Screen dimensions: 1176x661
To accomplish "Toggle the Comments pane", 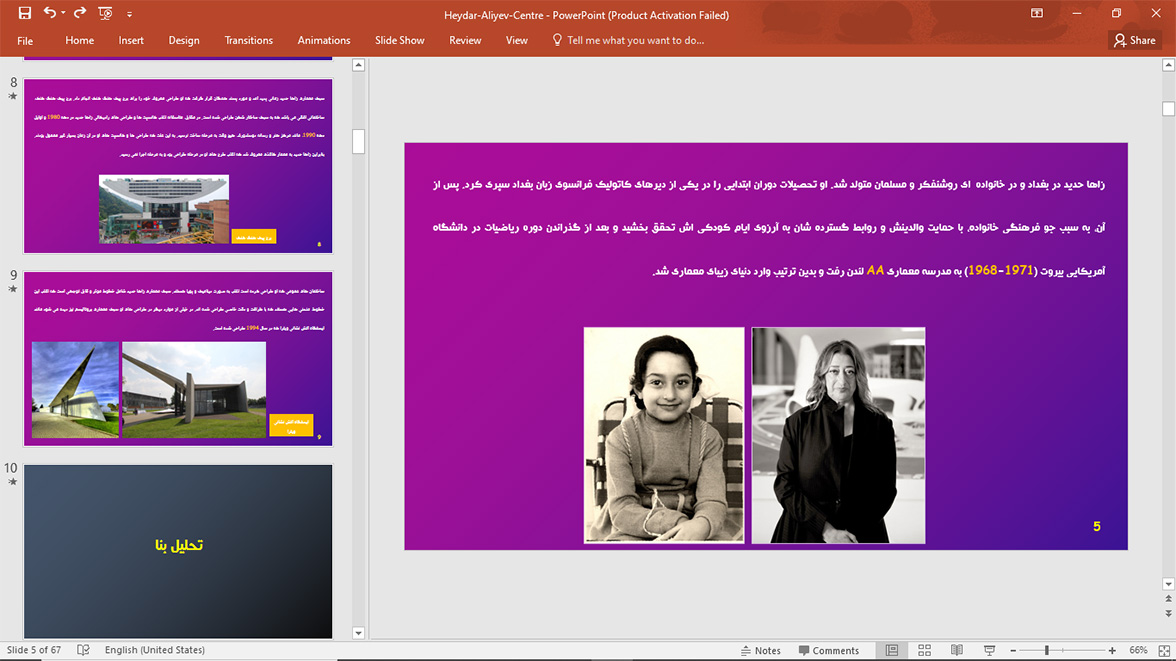I will tap(829, 650).
